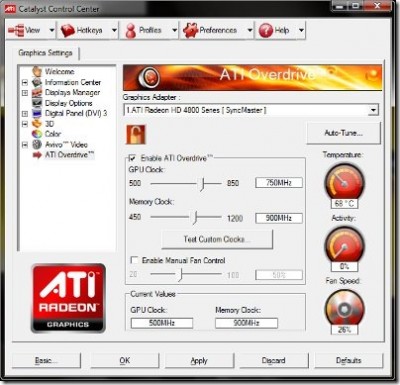The height and width of the screenshot is (385, 400).
Task: Select Display Options in the tree
Action: pyautogui.click(x=69, y=103)
